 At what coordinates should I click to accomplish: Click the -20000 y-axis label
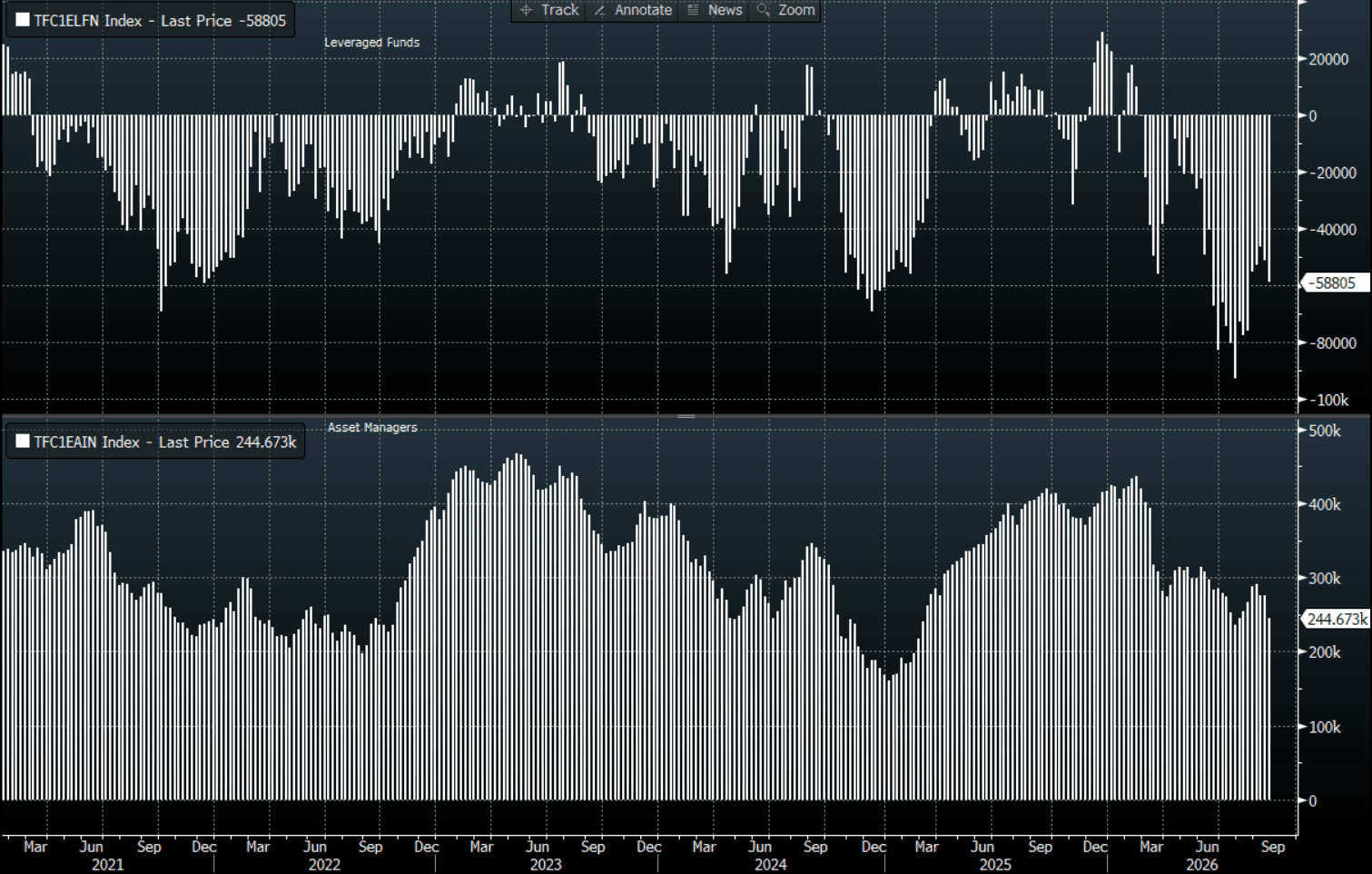[1331, 173]
